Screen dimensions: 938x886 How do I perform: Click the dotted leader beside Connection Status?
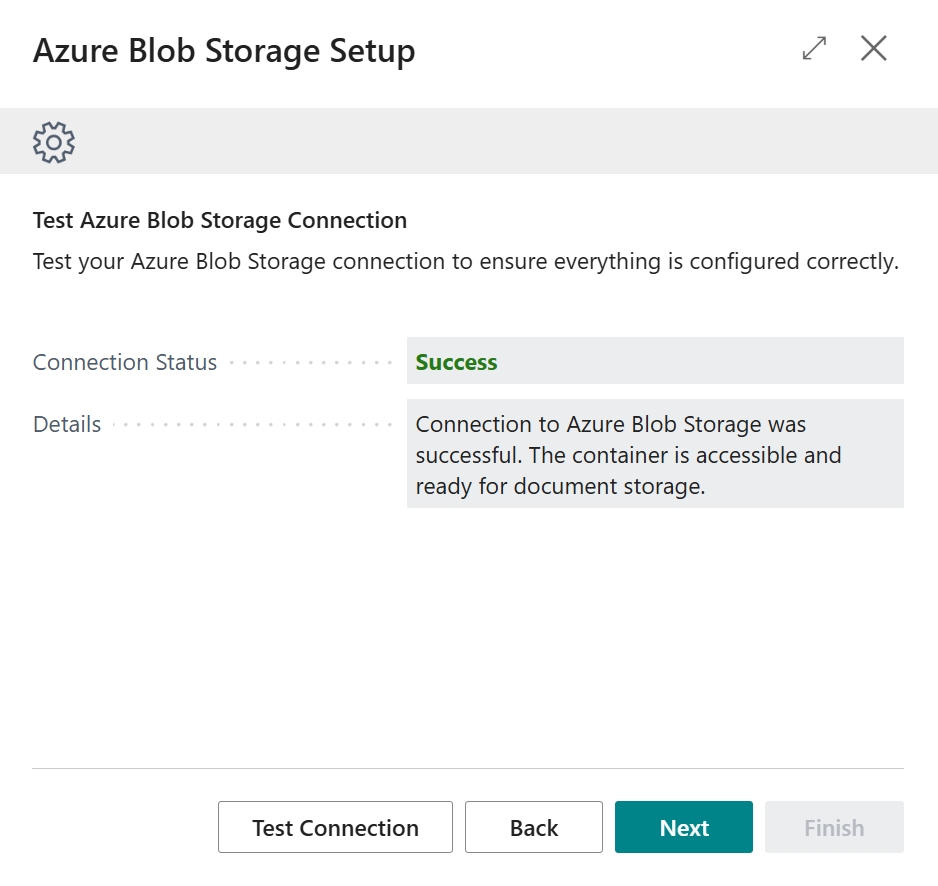tap(310, 362)
